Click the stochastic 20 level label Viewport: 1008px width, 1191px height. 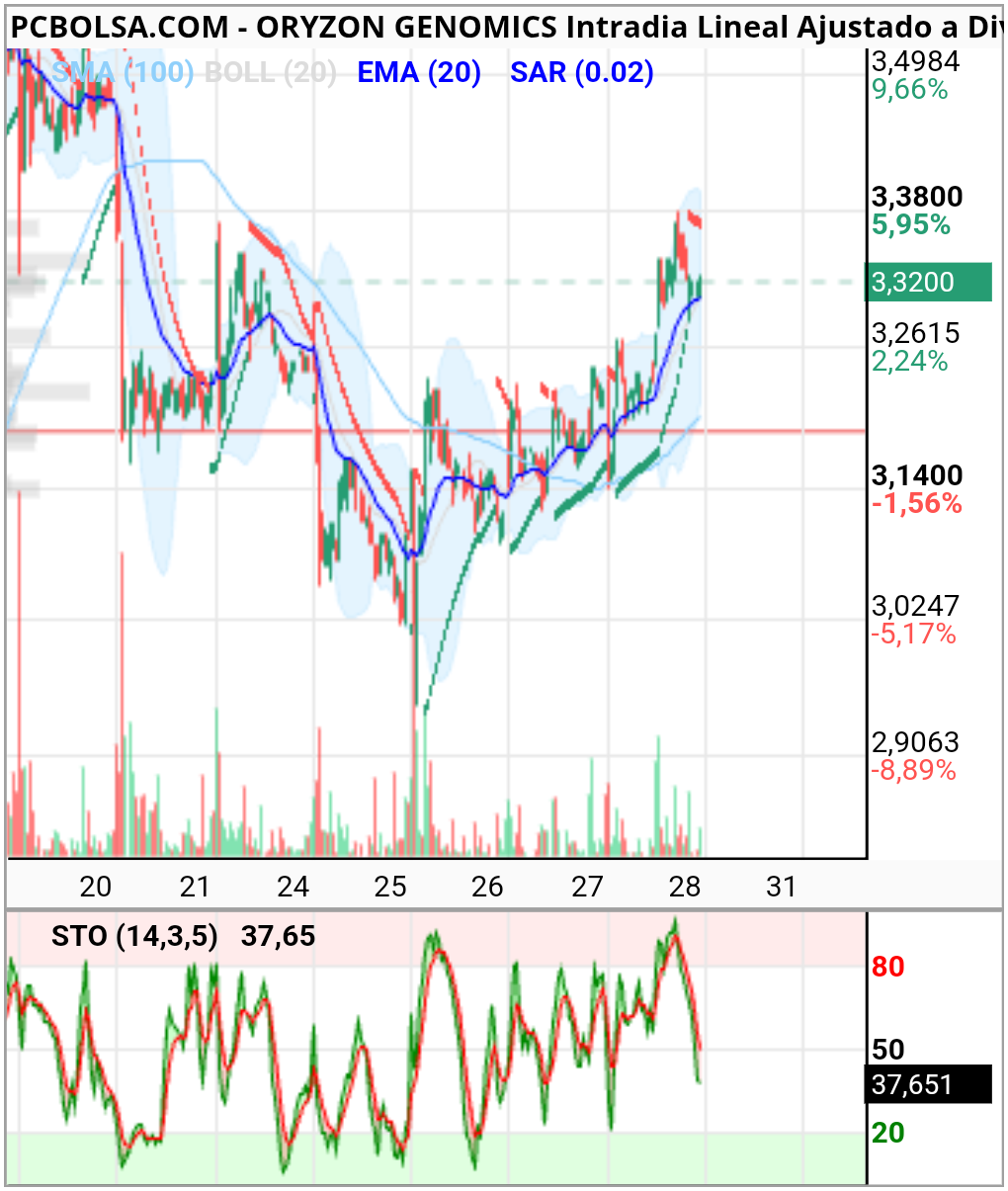click(x=888, y=1133)
